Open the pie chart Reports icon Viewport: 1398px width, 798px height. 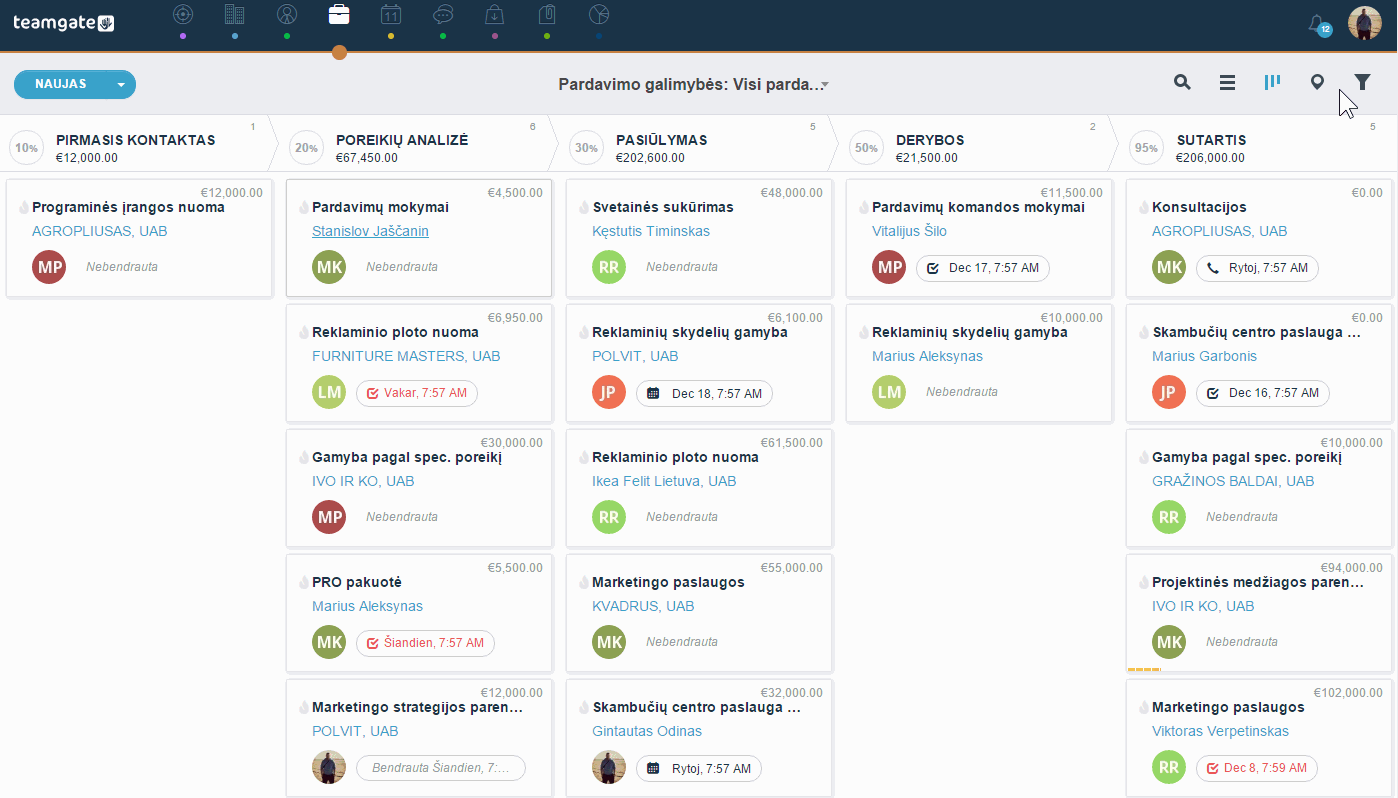point(599,14)
